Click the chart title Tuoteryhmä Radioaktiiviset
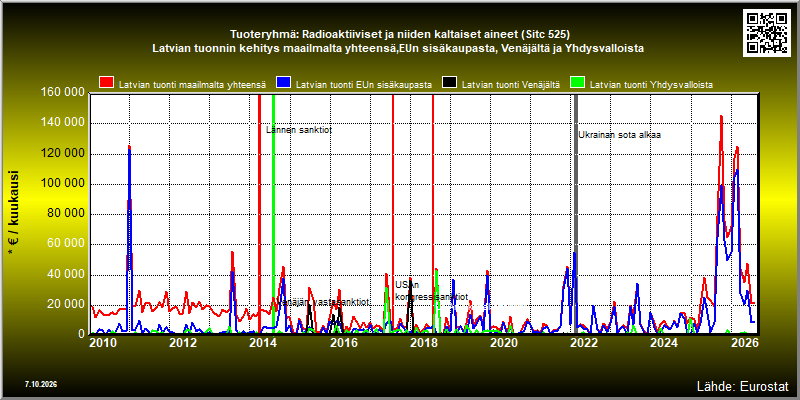 coord(400,35)
